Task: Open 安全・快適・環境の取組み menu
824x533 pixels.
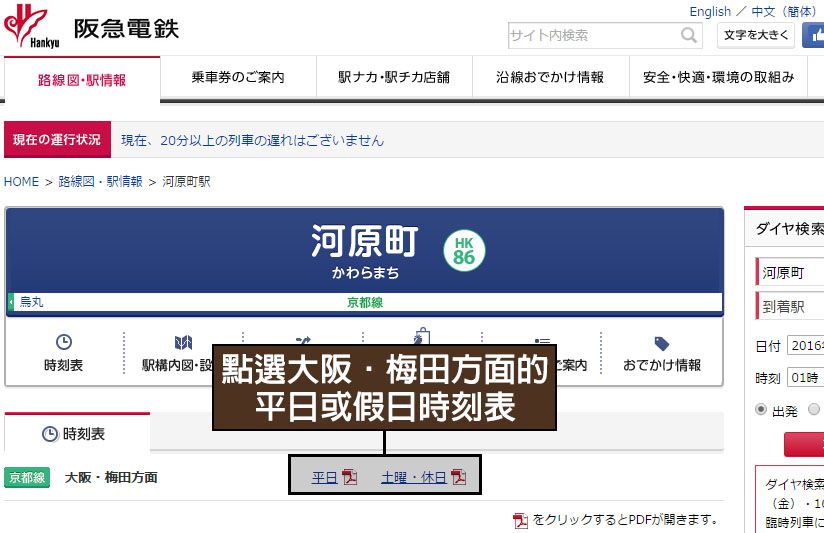Action: [x=718, y=77]
